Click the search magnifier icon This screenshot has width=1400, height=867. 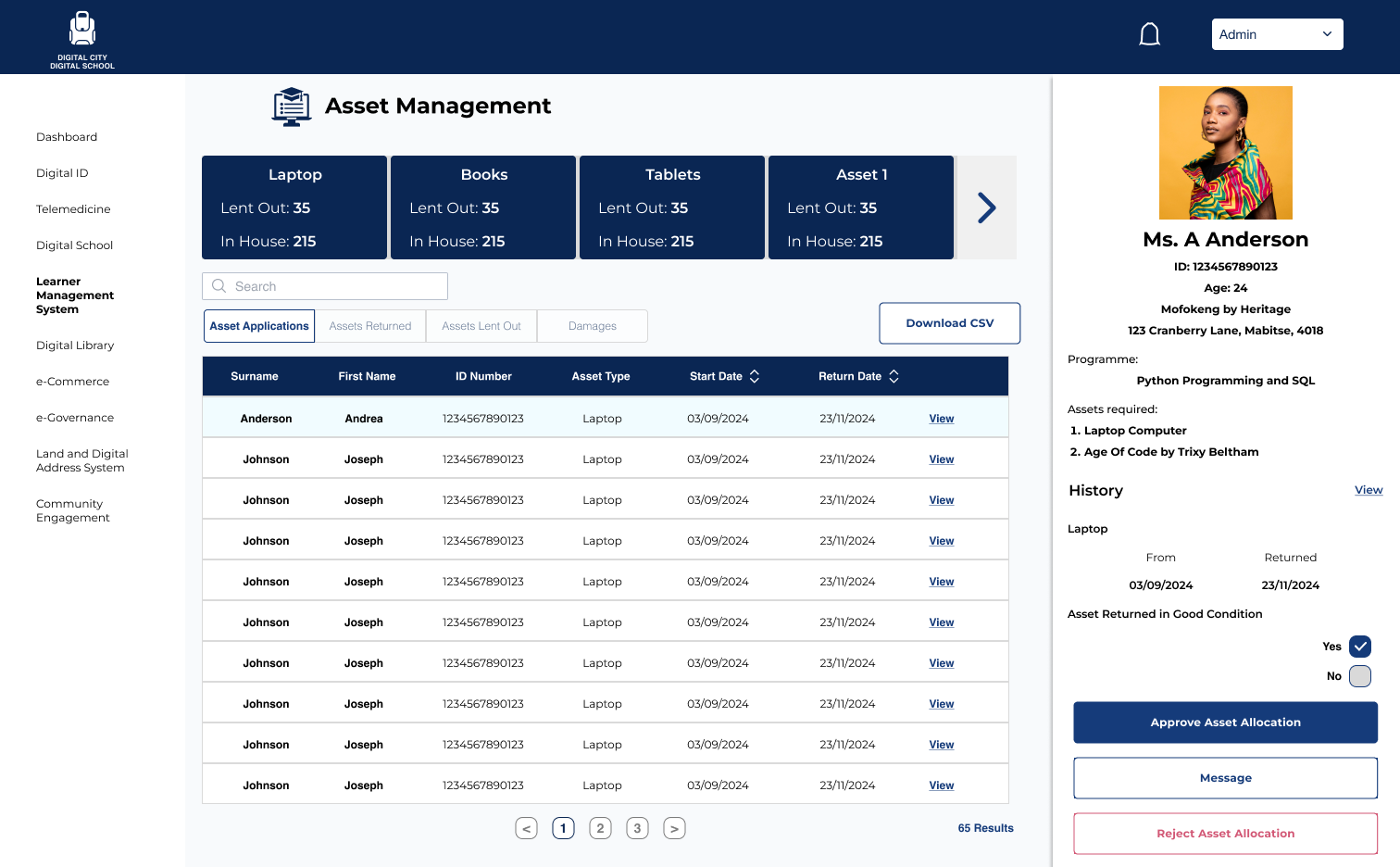[219, 286]
